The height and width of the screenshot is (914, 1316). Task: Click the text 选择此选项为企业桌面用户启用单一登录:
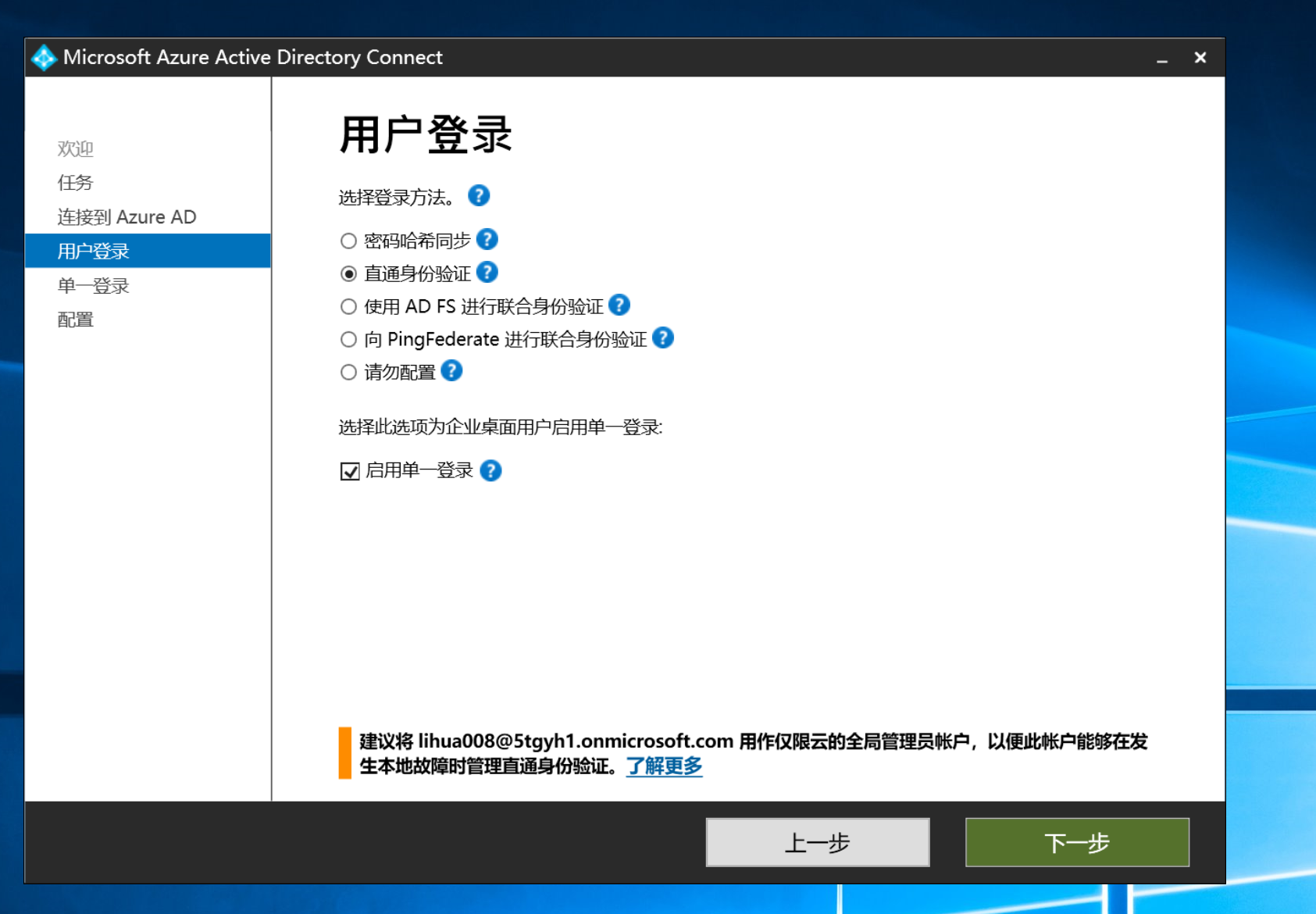[501, 427]
